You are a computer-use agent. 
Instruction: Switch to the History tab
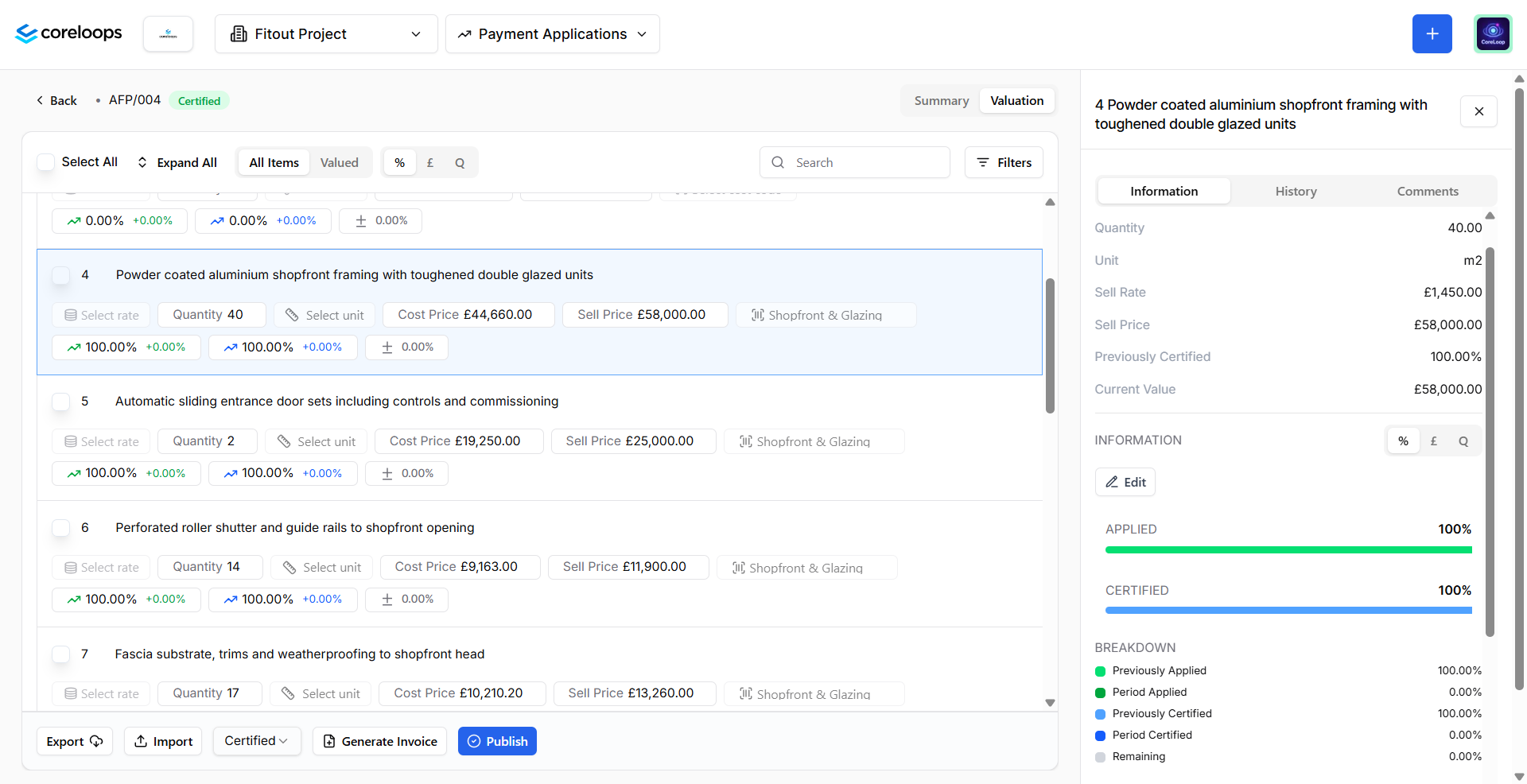pyautogui.click(x=1296, y=191)
